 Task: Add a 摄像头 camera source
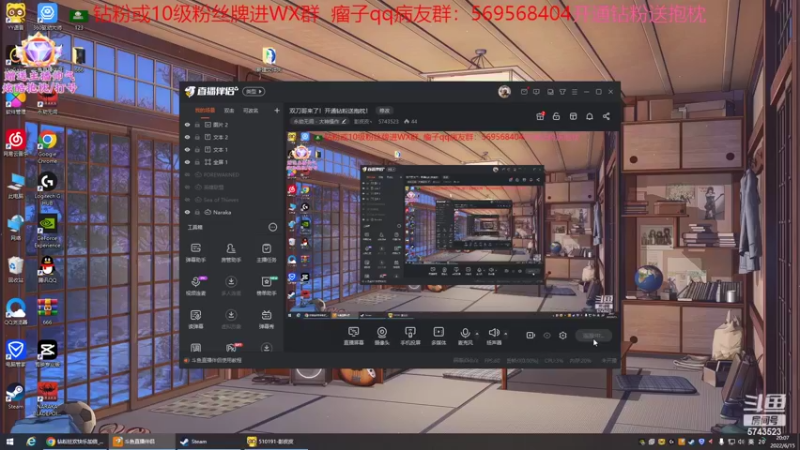pyautogui.click(x=382, y=336)
